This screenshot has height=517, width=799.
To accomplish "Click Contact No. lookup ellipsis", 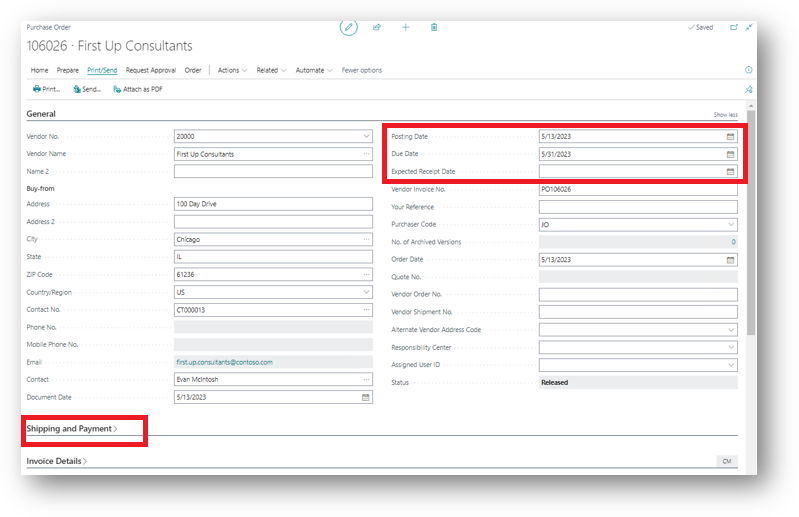I will [x=366, y=310].
